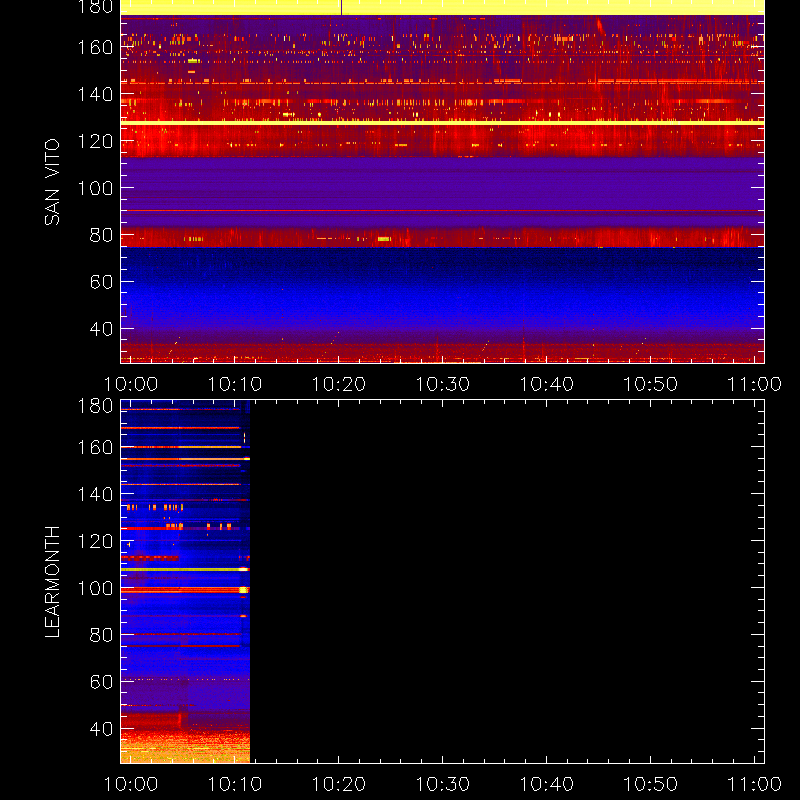Image resolution: width=800 pixels, height=800 pixels.
Task: Click the bright yellow interference band in the San Vito spectrogram
Action: coord(442,123)
